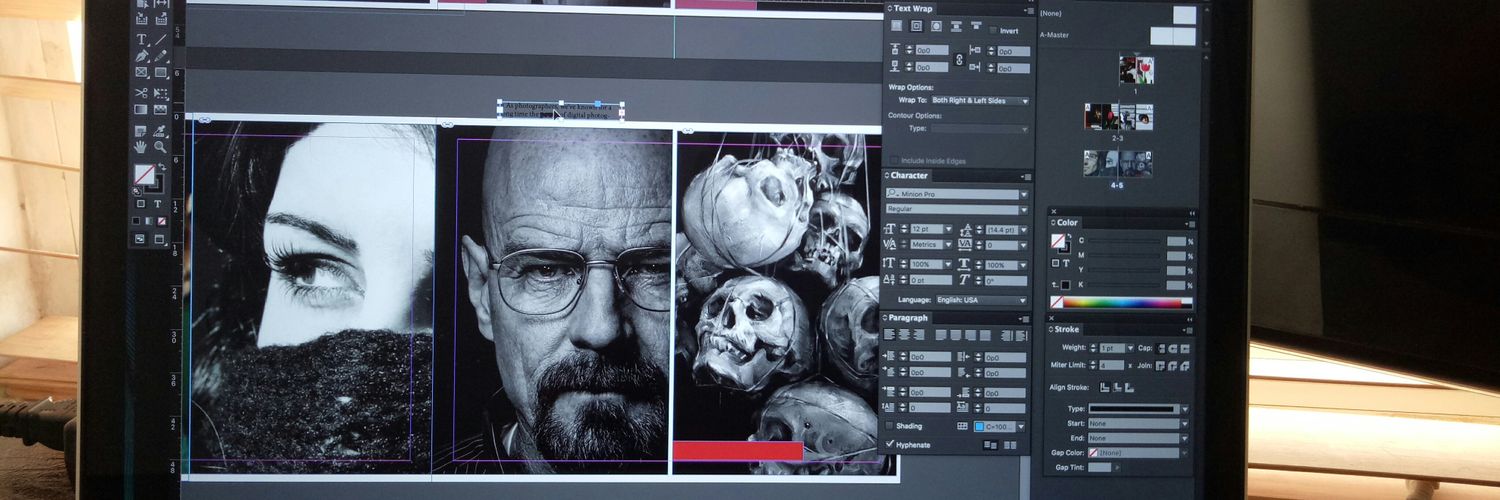Select the 2-3 spread thumbnail
The width and height of the screenshot is (1500, 500).
(1119, 117)
